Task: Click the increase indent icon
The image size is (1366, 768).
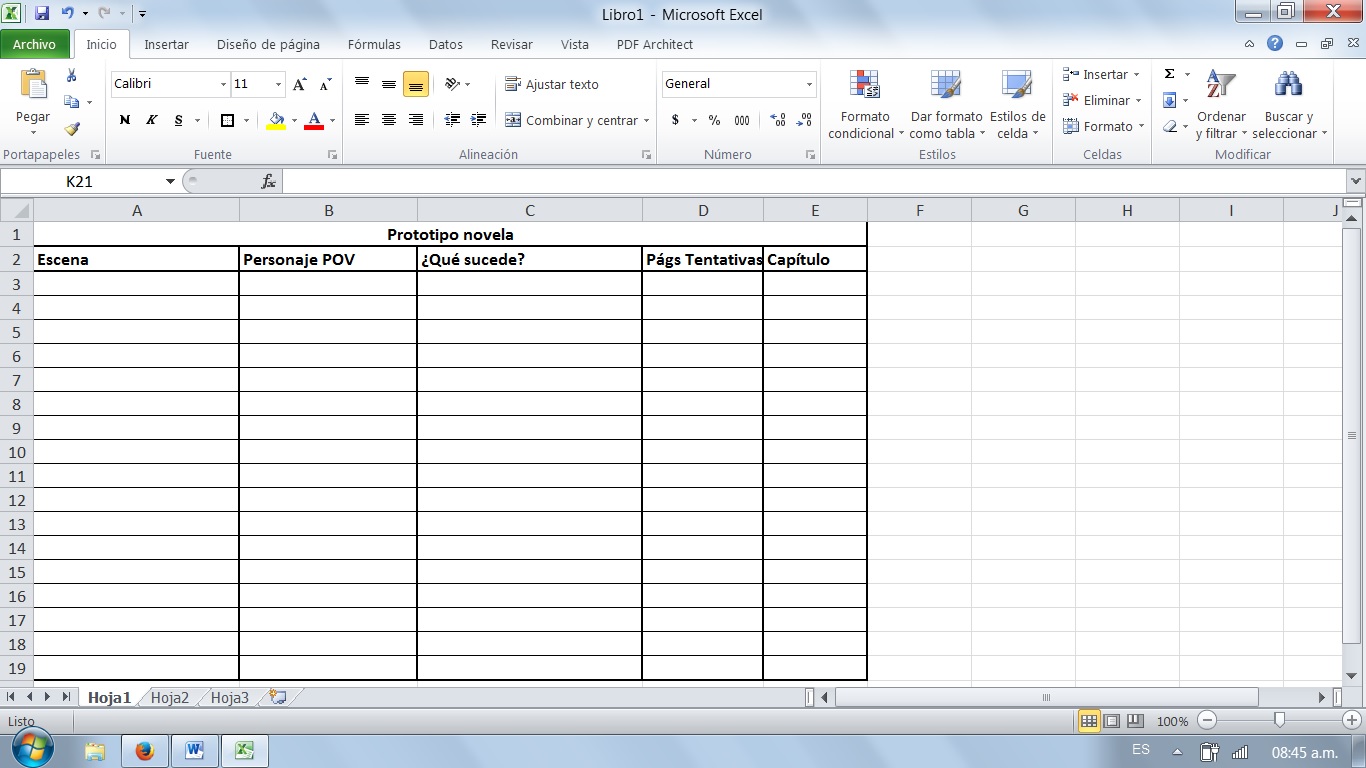Action: pos(479,120)
